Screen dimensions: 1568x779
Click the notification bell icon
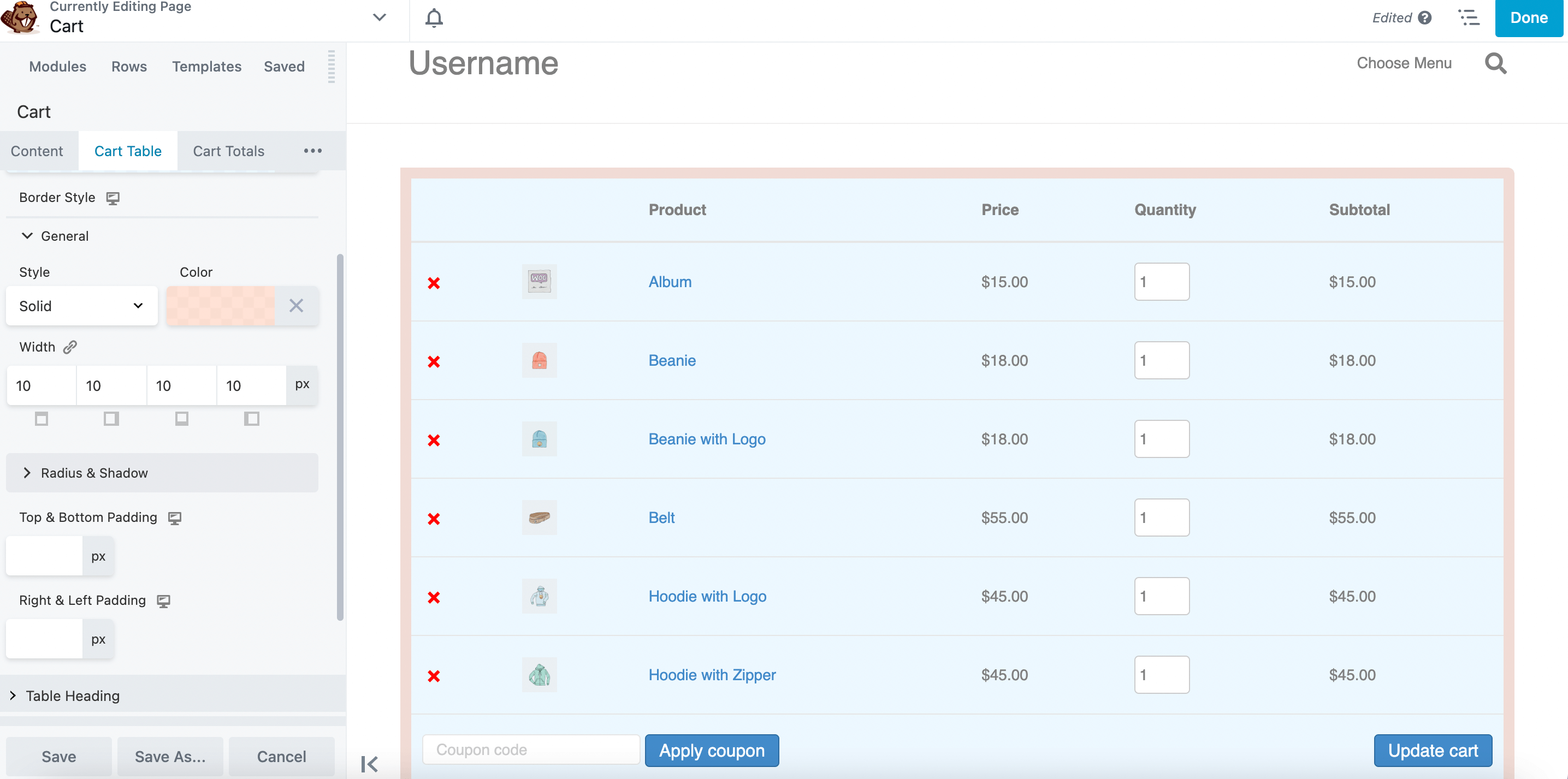click(434, 18)
